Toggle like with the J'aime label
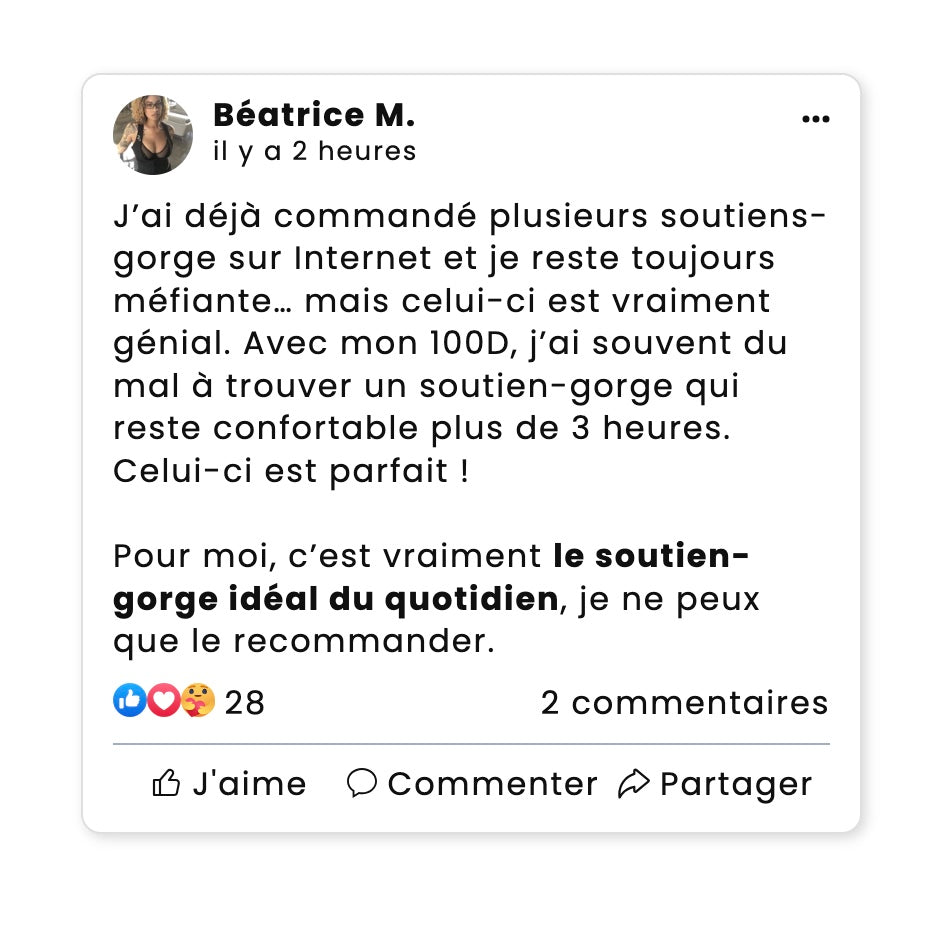 (249, 784)
